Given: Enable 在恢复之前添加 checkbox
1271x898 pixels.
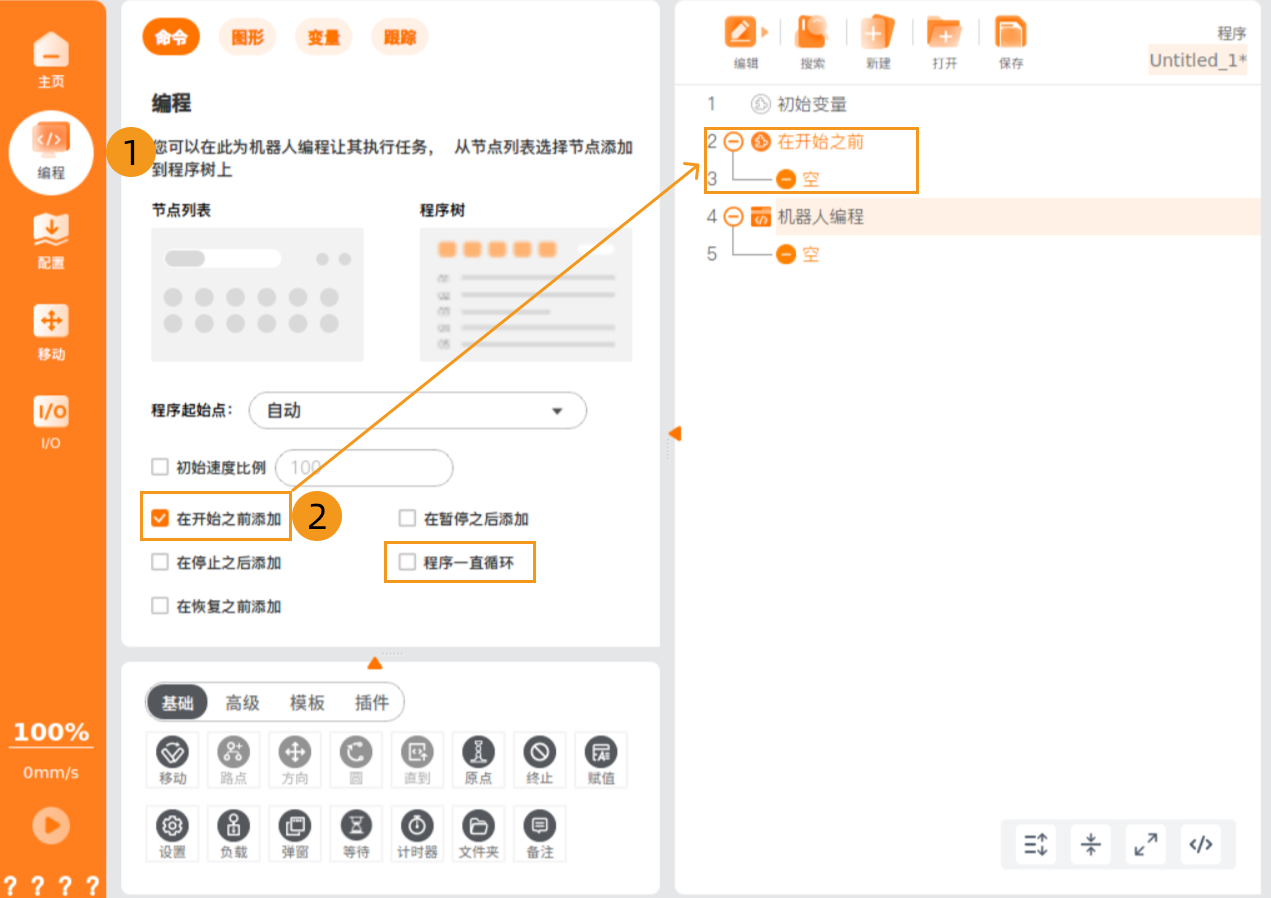Looking at the screenshot, I should click(x=159, y=606).
